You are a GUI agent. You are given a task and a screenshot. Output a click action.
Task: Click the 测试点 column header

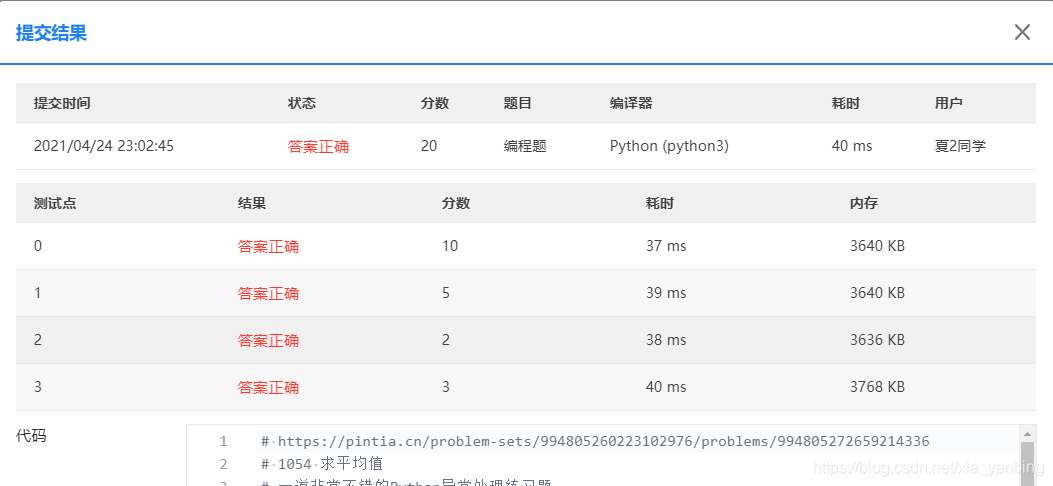pos(55,203)
